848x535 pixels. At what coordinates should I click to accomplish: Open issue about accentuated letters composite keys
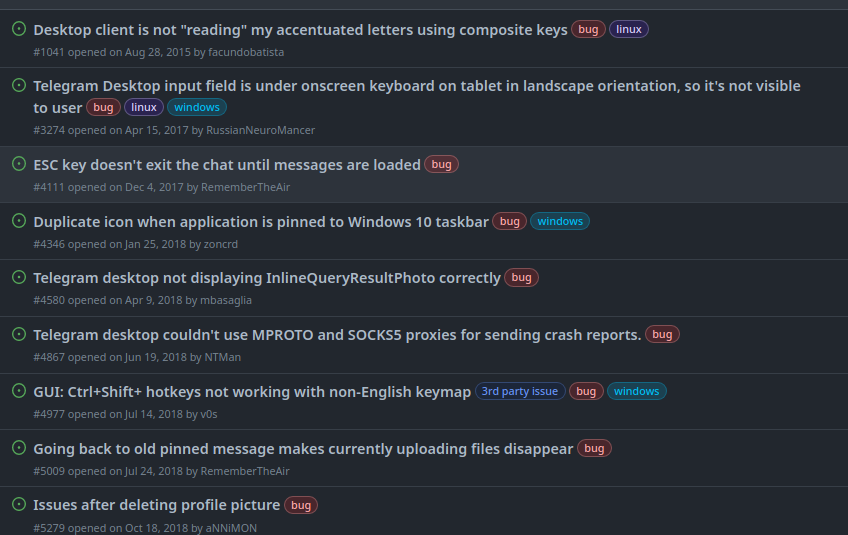[x=300, y=30]
